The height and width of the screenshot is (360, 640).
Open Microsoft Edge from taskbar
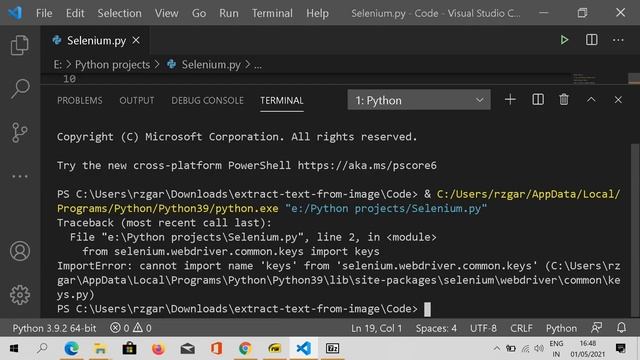[71, 348]
